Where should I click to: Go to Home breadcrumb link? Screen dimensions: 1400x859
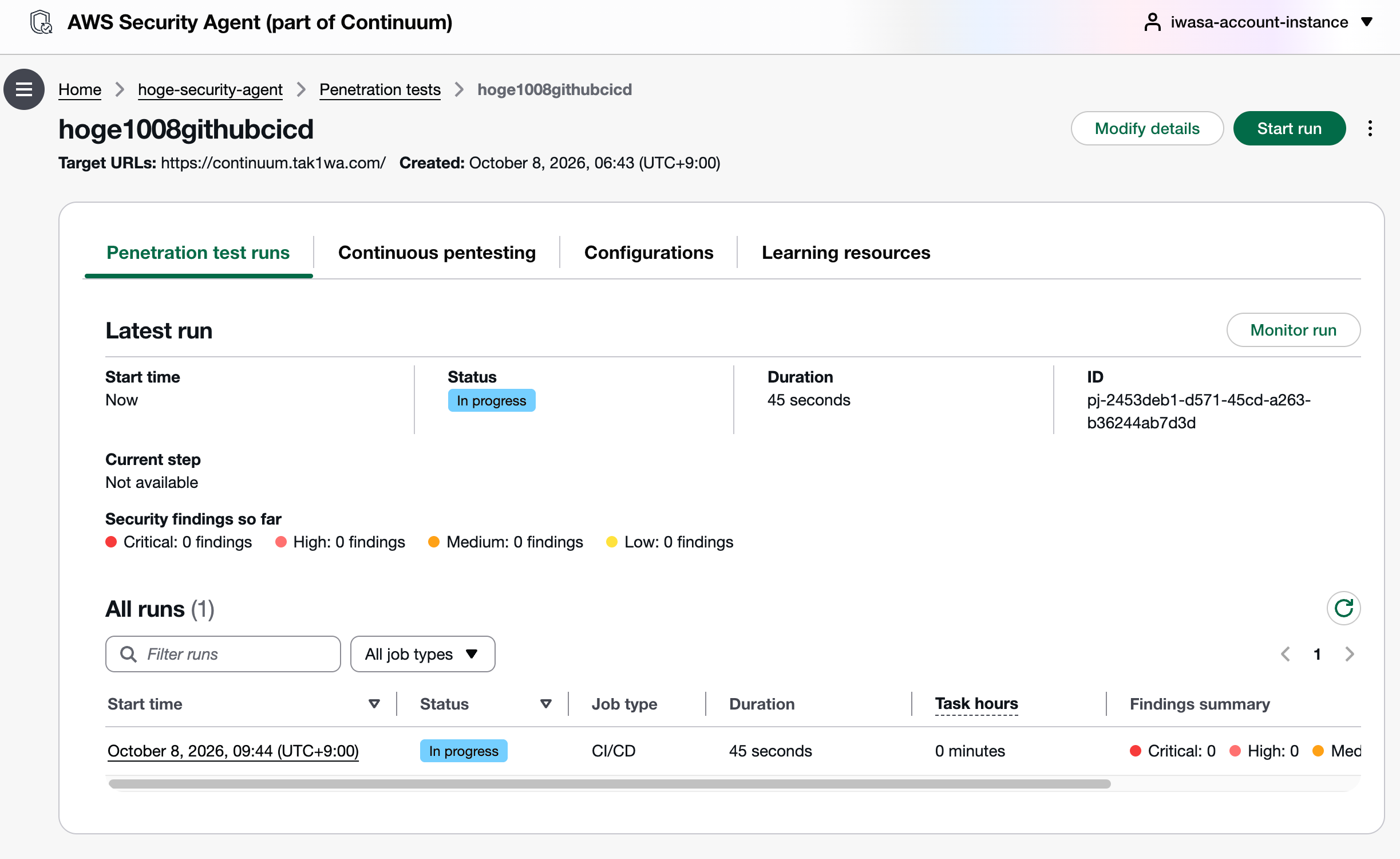click(x=80, y=89)
